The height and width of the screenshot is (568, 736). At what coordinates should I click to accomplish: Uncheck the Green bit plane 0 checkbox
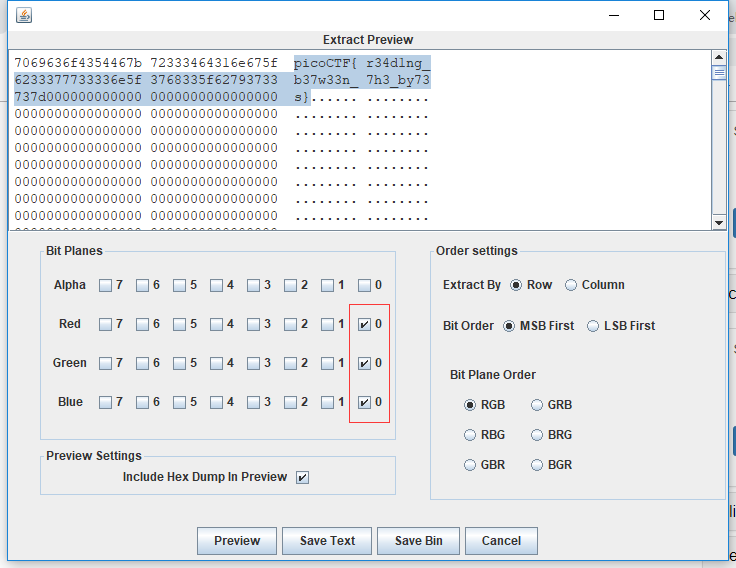pos(364,363)
